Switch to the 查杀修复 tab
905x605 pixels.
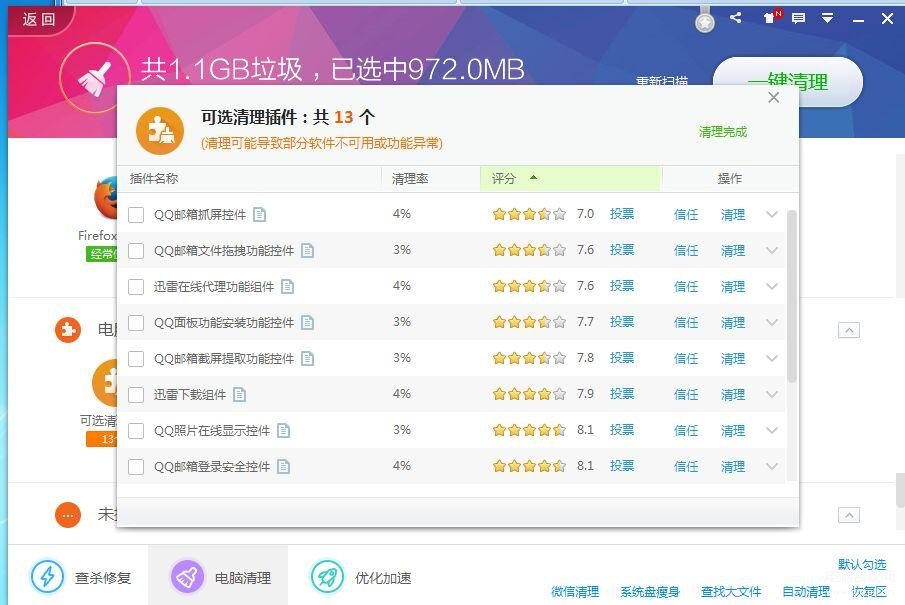[78, 577]
